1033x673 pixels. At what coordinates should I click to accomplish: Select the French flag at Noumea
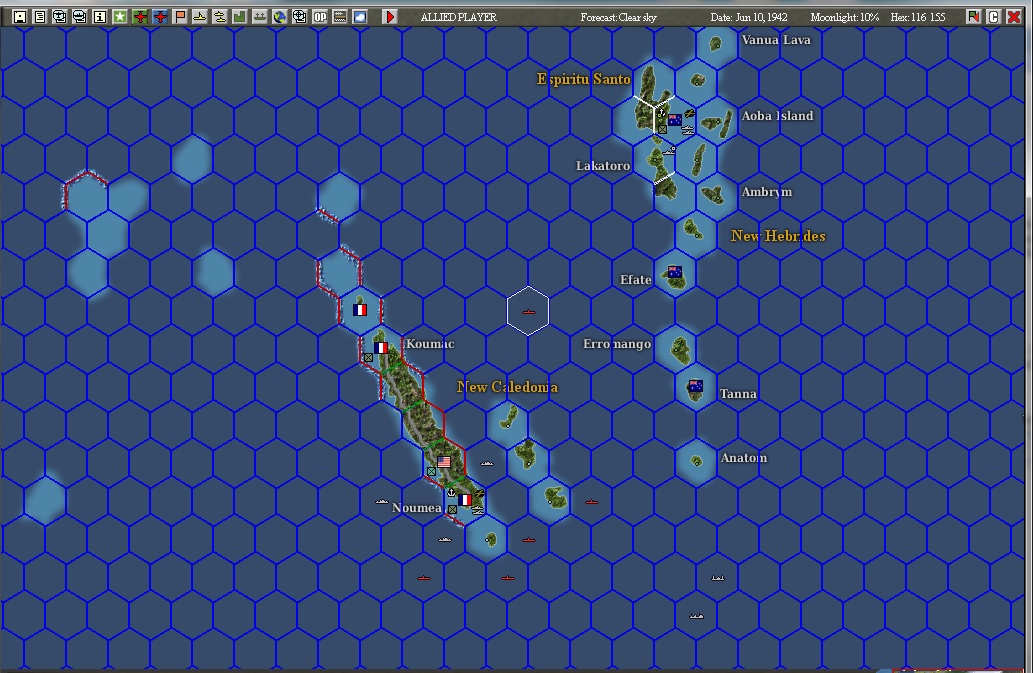464,500
